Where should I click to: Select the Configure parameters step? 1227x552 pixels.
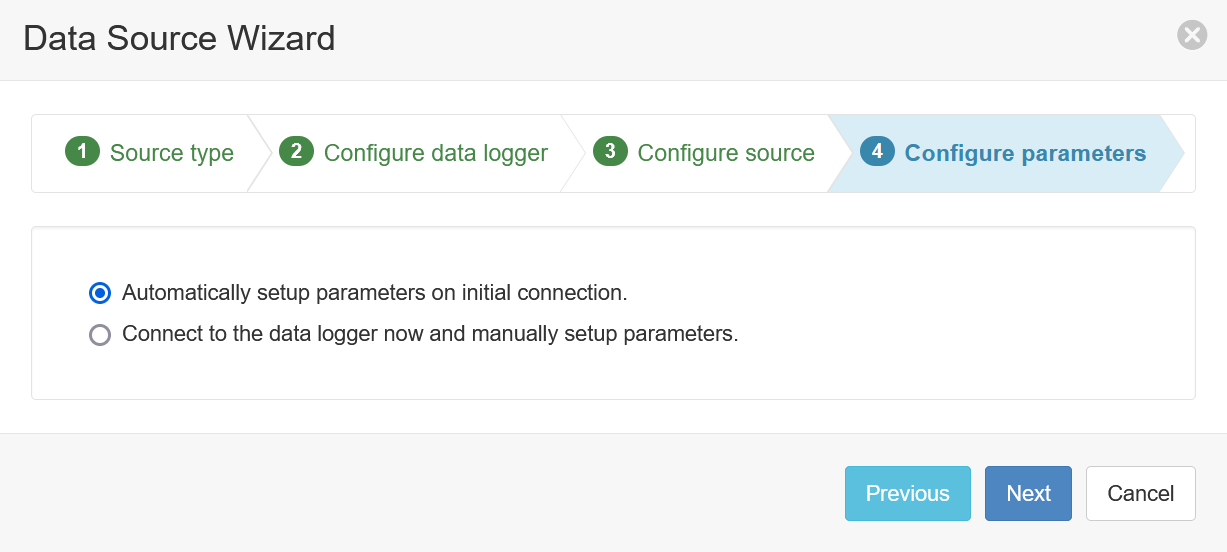coord(1005,153)
